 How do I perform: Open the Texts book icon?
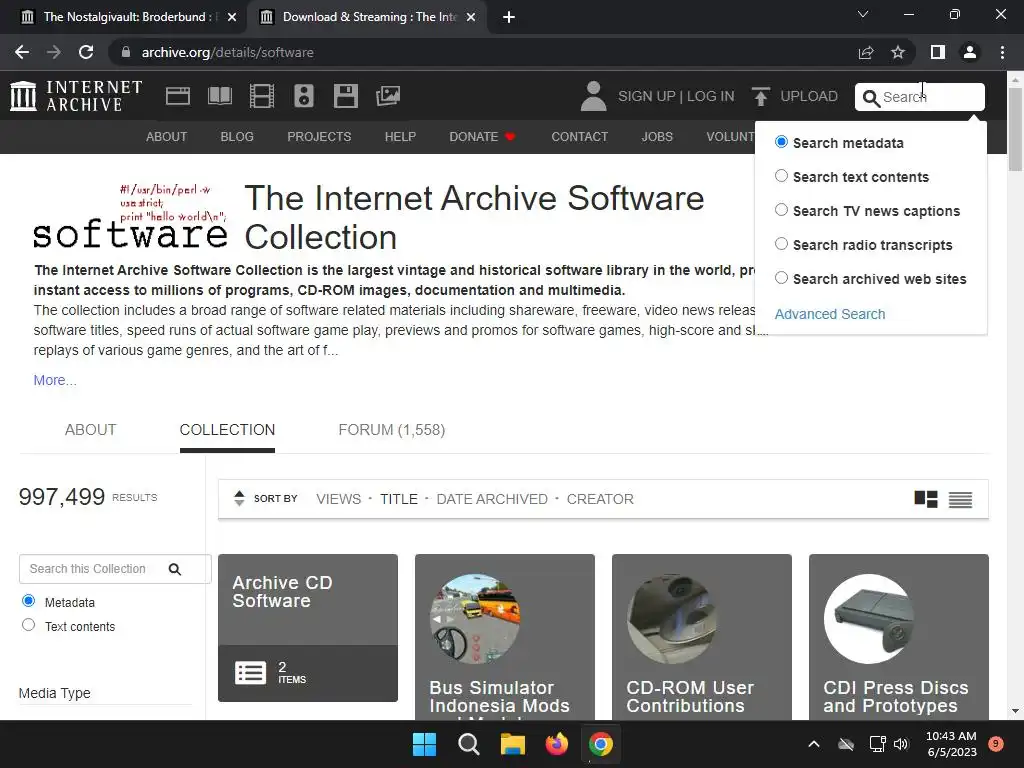click(x=220, y=96)
